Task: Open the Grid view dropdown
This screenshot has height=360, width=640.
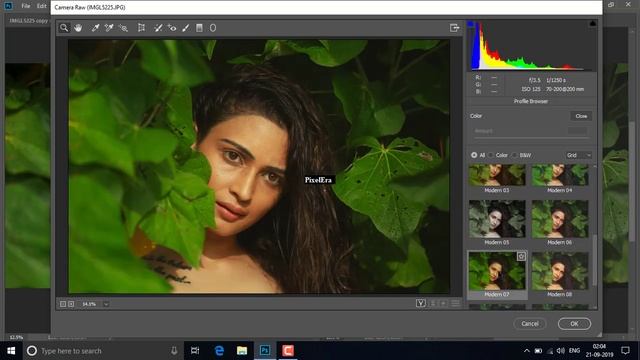Action: (x=578, y=155)
